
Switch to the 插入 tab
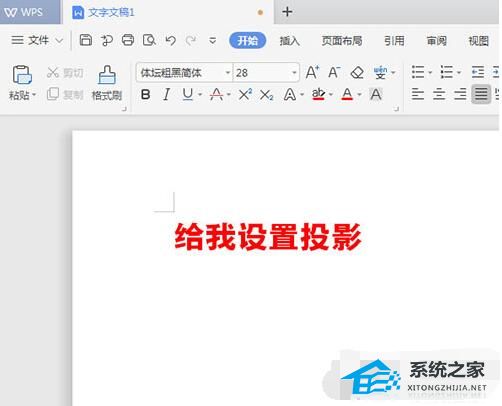point(289,41)
